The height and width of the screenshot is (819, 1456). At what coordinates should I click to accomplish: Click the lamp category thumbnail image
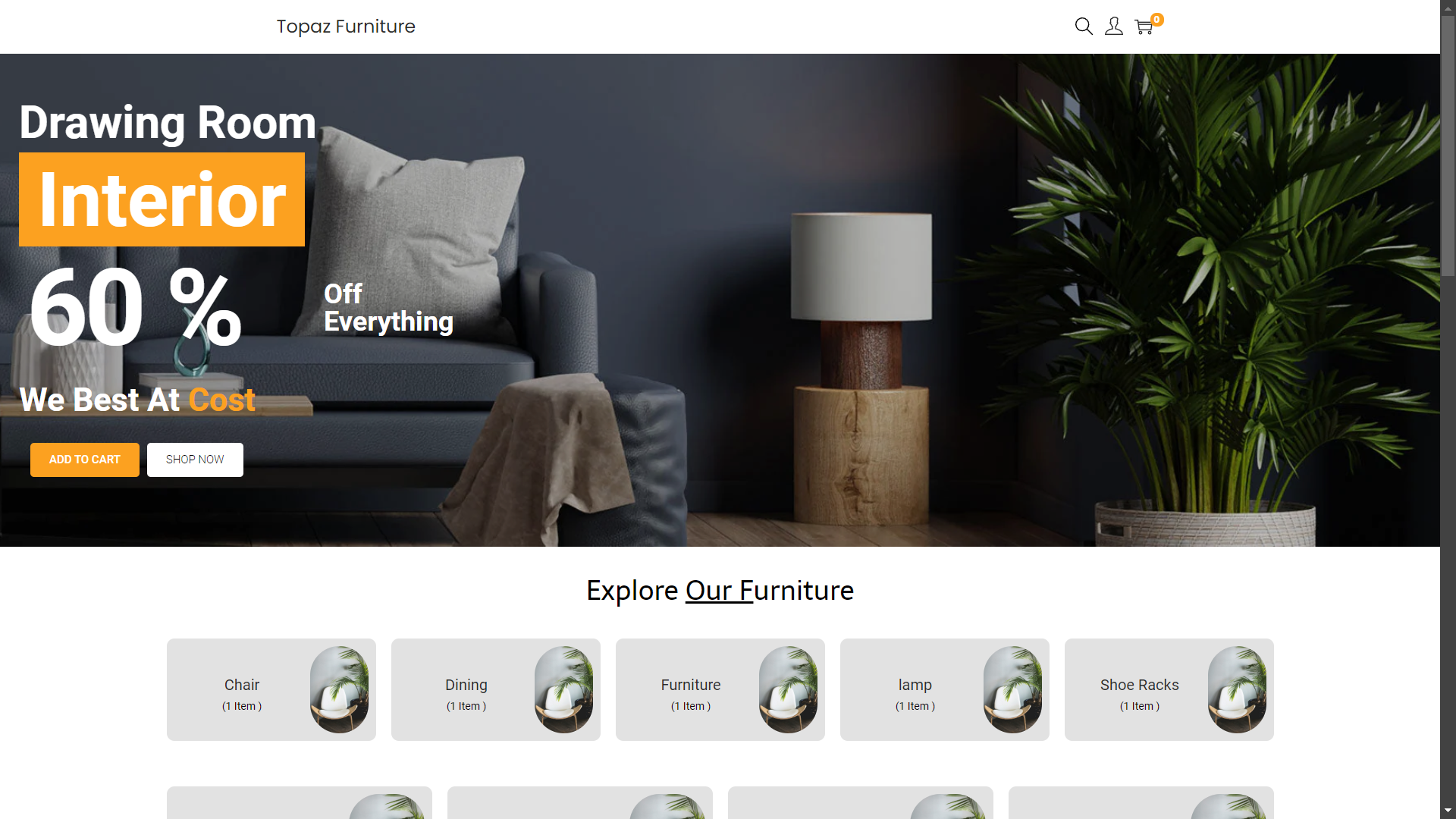point(1013,689)
